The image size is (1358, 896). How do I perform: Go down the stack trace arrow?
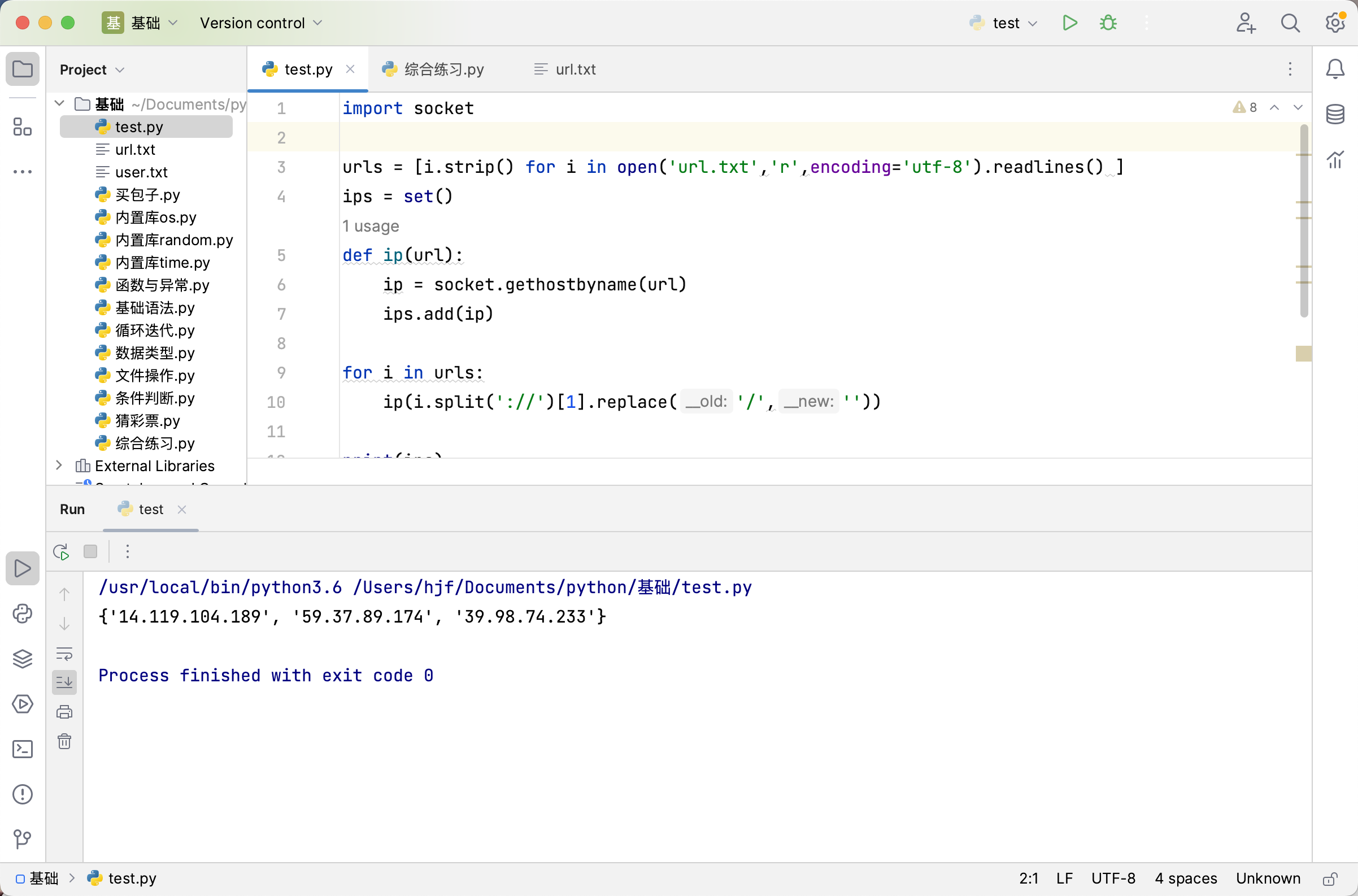click(64, 624)
